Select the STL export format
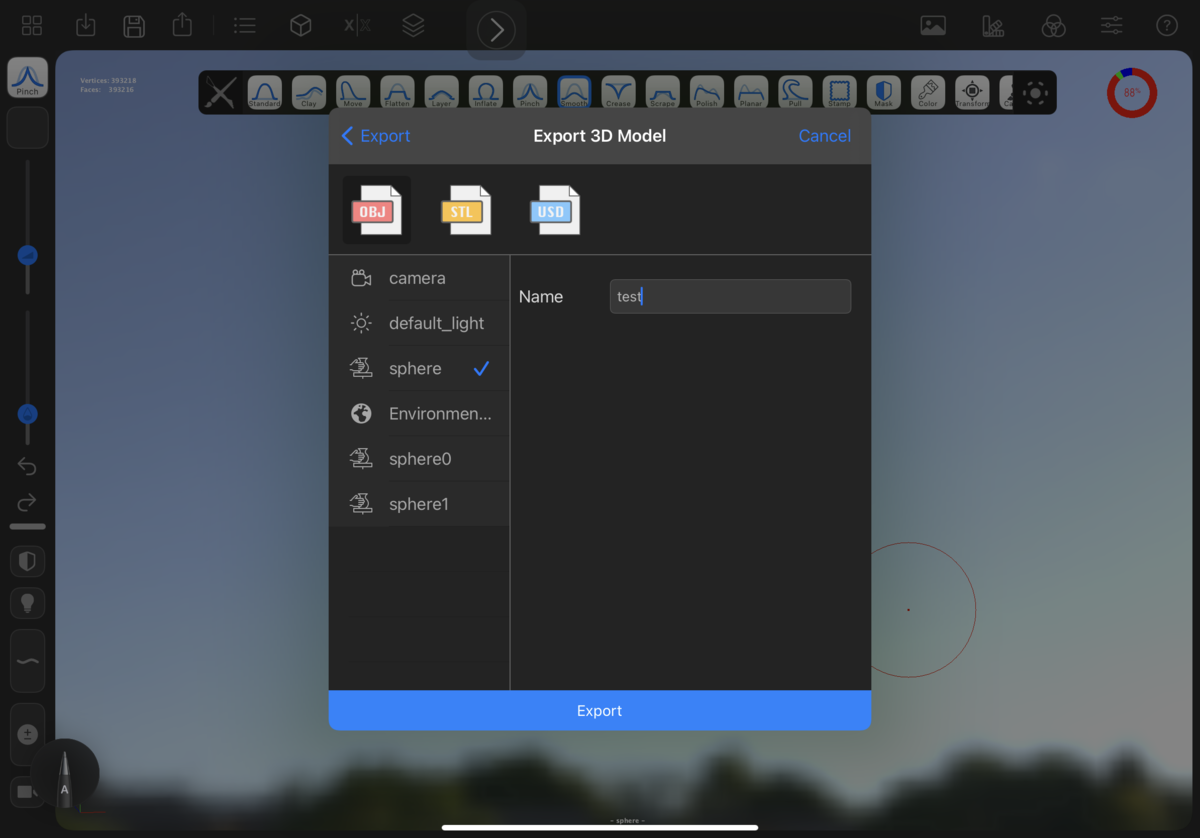Screen dimensions: 1200x838 point(466,210)
